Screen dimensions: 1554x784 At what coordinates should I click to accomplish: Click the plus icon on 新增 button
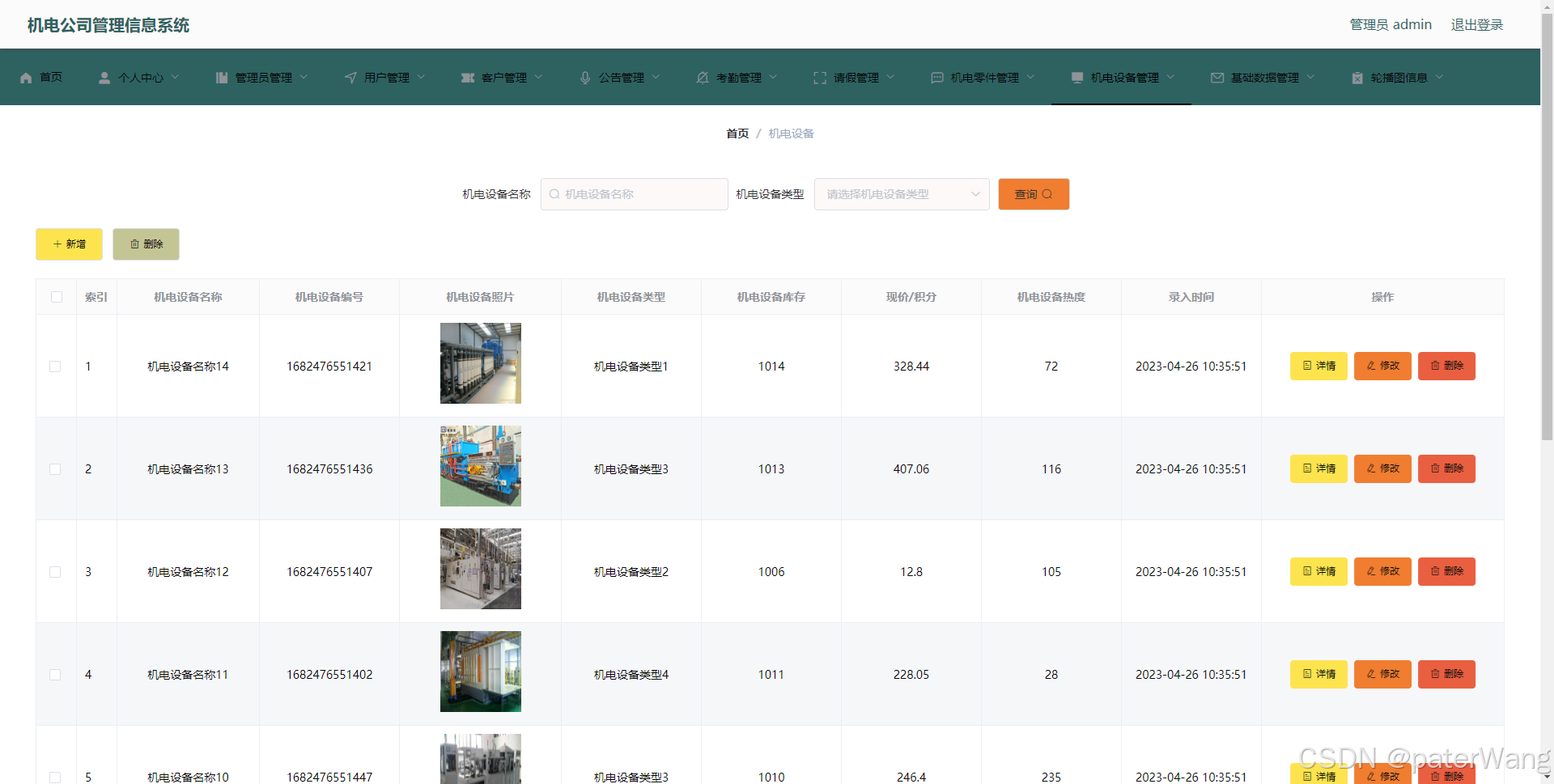pos(57,244)
